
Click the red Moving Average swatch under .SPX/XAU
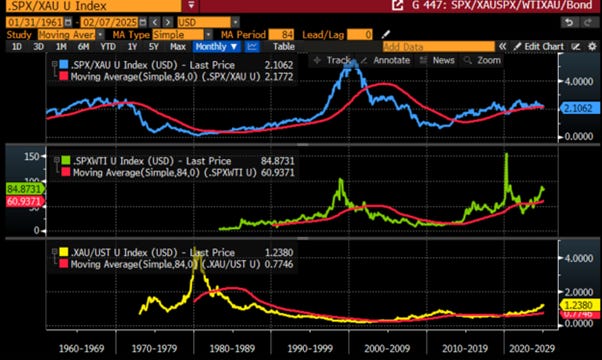pos(64,76)
